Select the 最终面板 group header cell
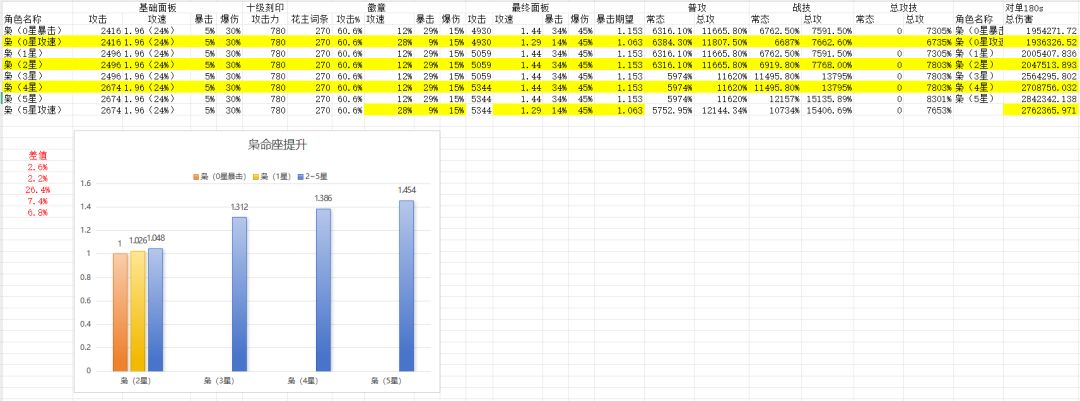Screen dimensions: 1080x401 coord(530,6)
